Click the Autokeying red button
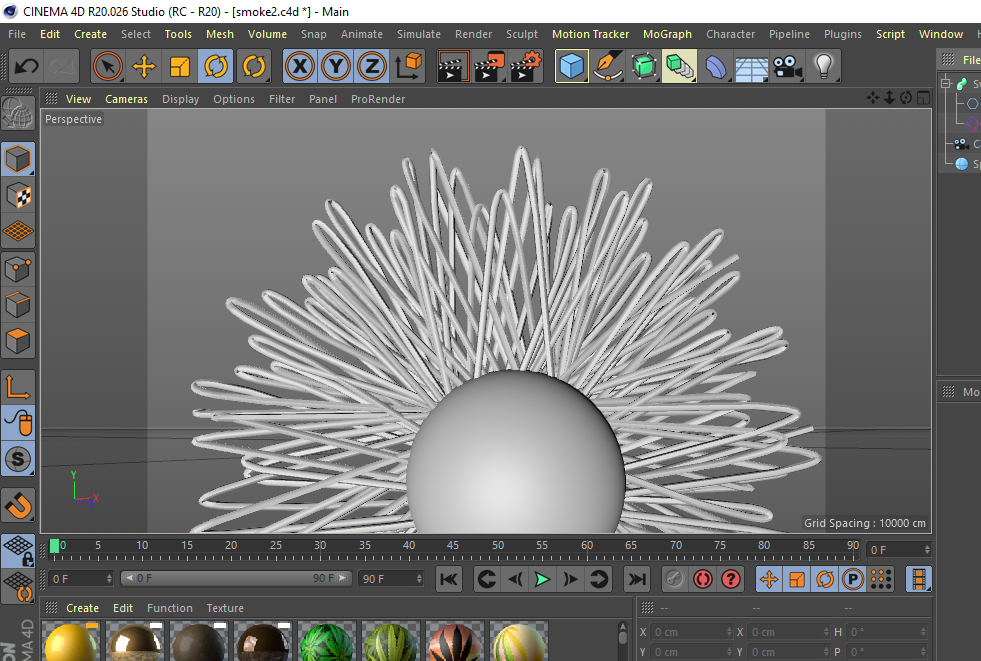981x661 pixels. coord(702,579)
